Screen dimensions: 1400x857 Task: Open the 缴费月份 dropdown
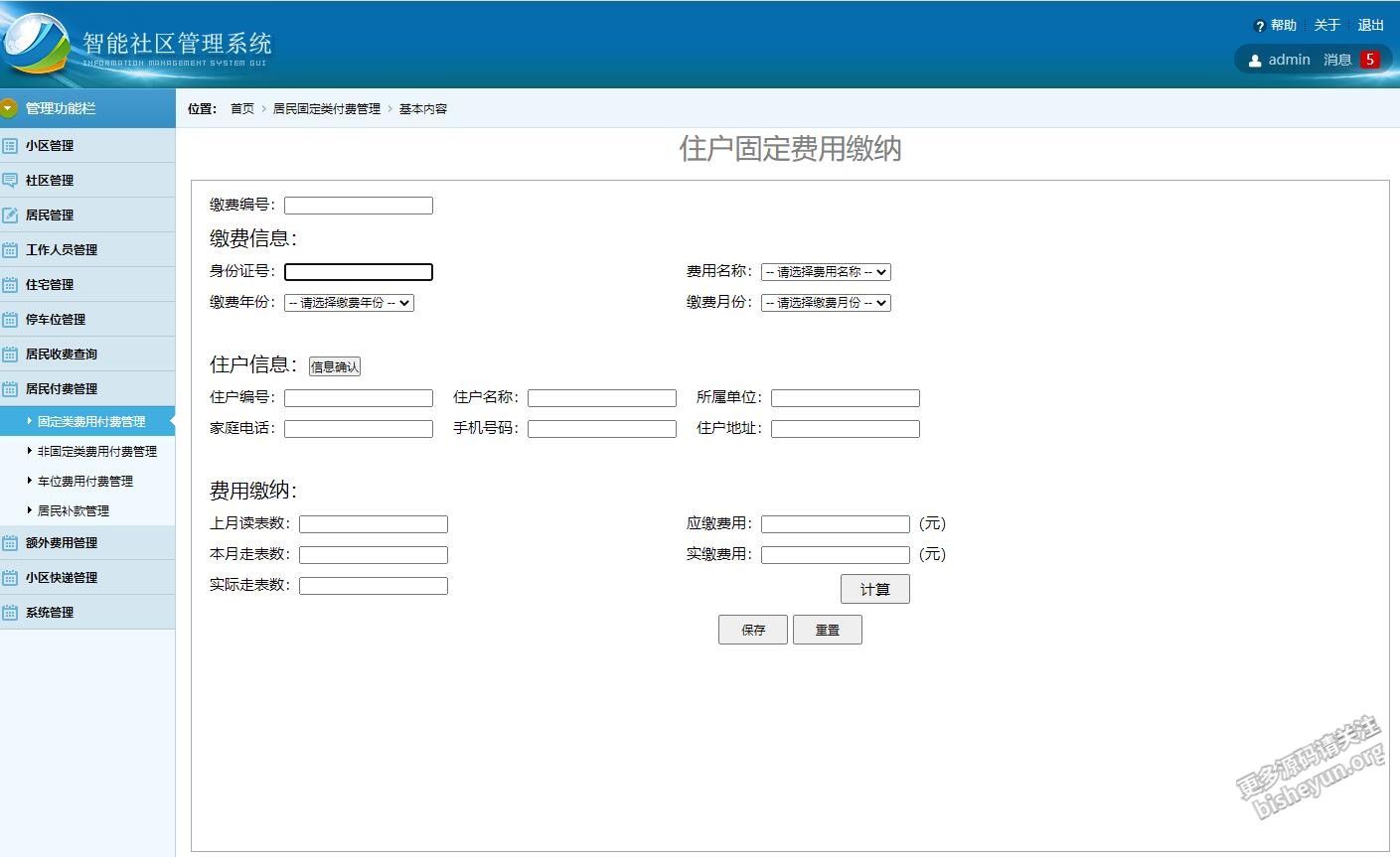826,303
